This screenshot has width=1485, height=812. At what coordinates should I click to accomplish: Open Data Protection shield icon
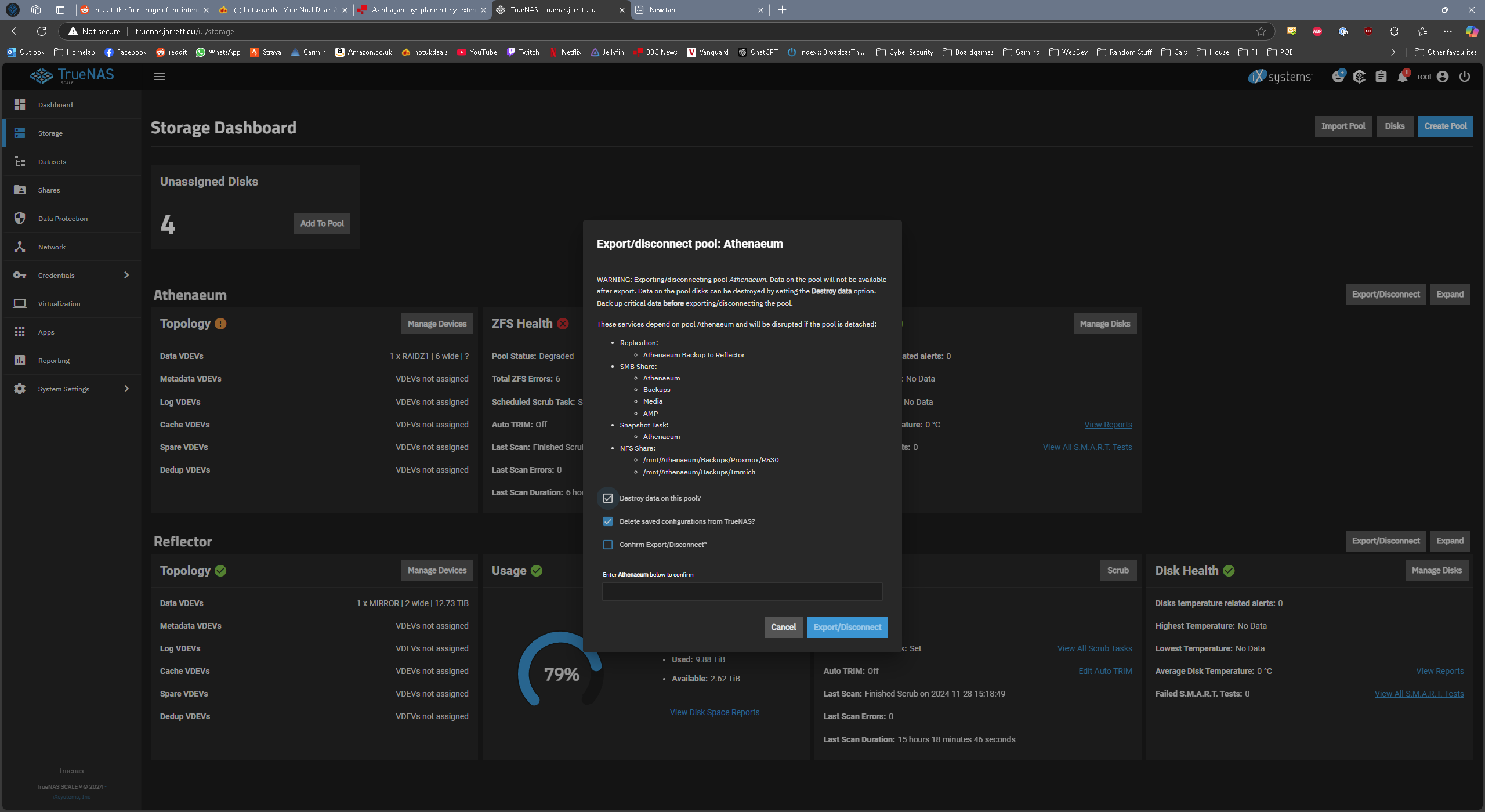20,218
